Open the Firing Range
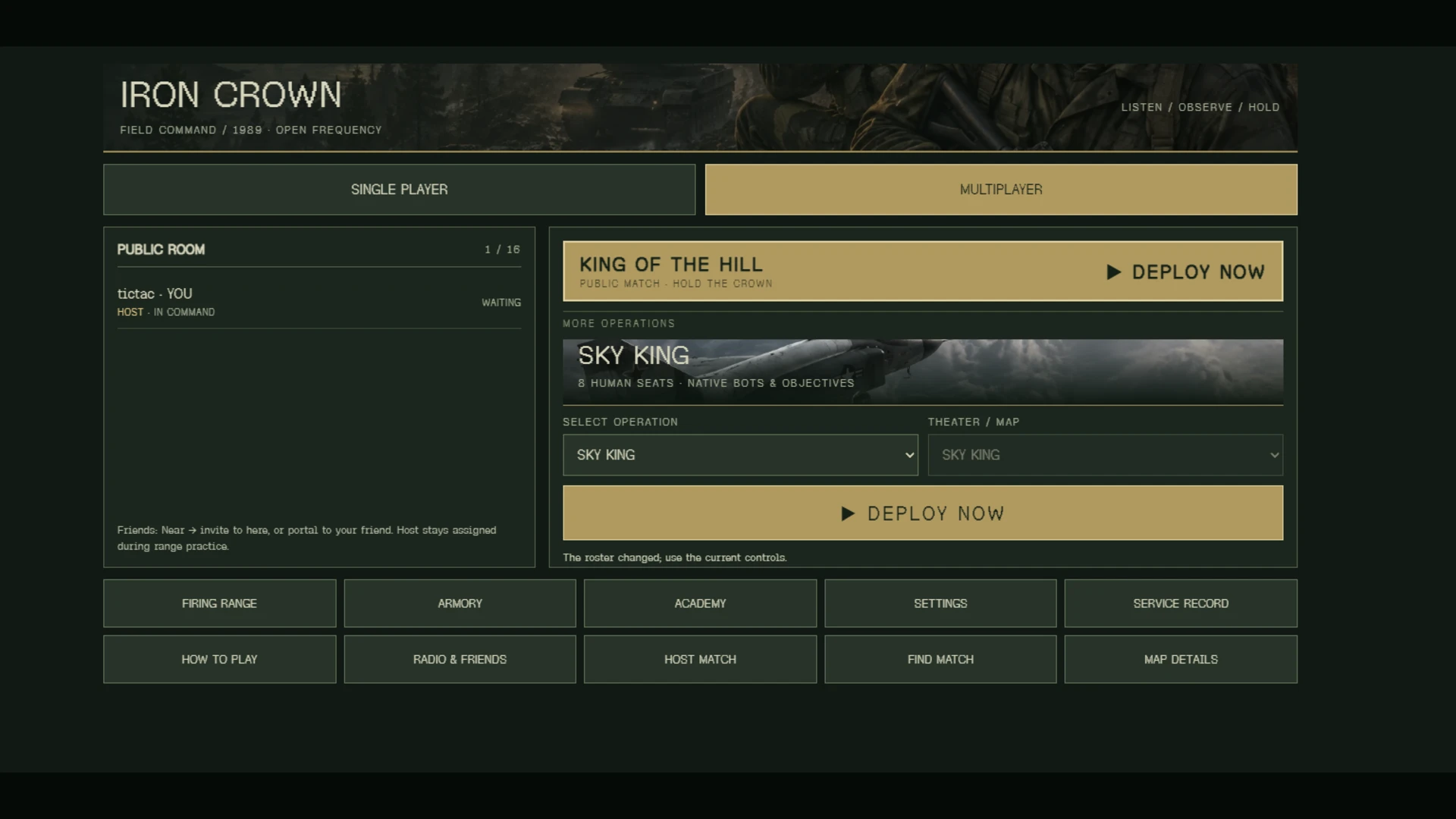The width and height of the screenshot is (1456, 819). 220,604
